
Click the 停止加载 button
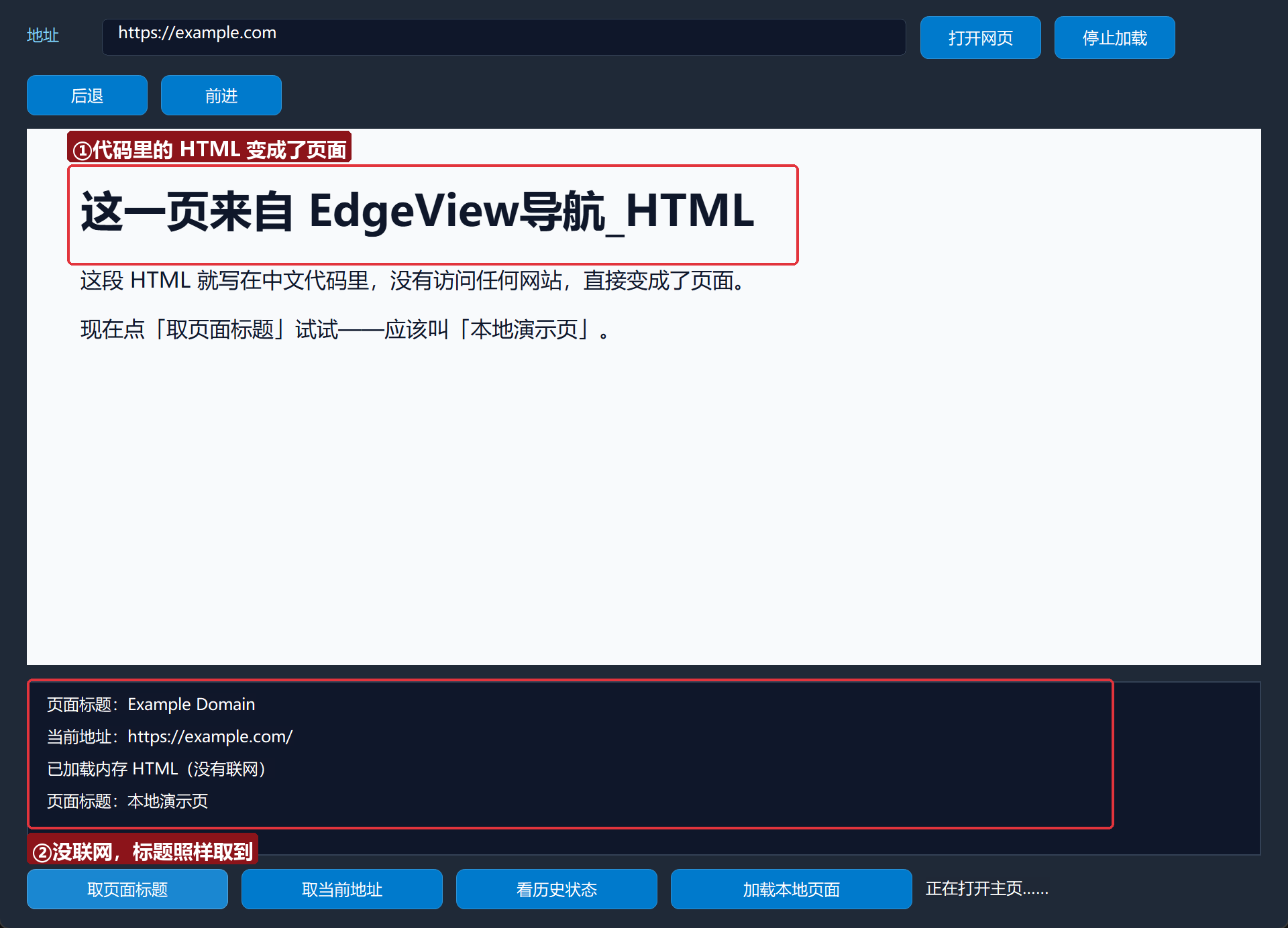click(1114, 38)
